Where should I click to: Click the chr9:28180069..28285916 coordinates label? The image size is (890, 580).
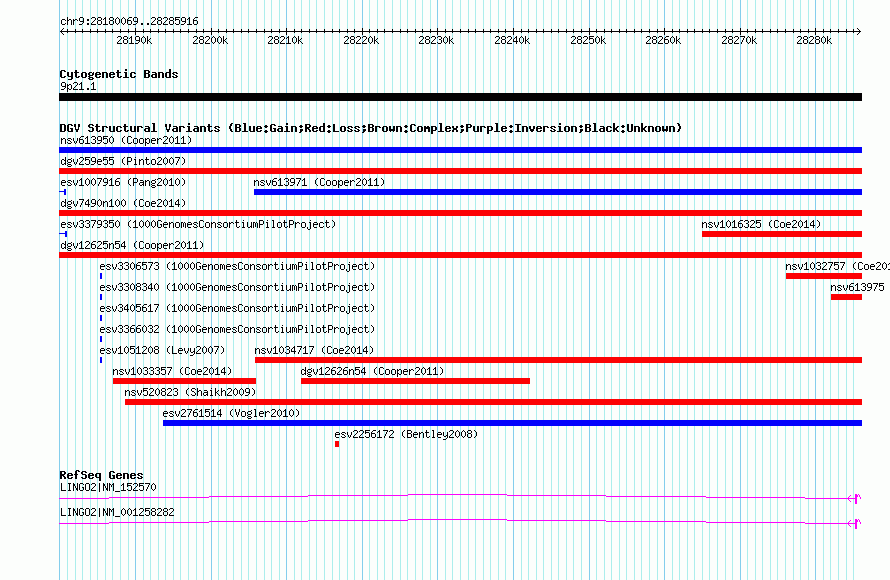pyautogui.click(x=129, y=21)
